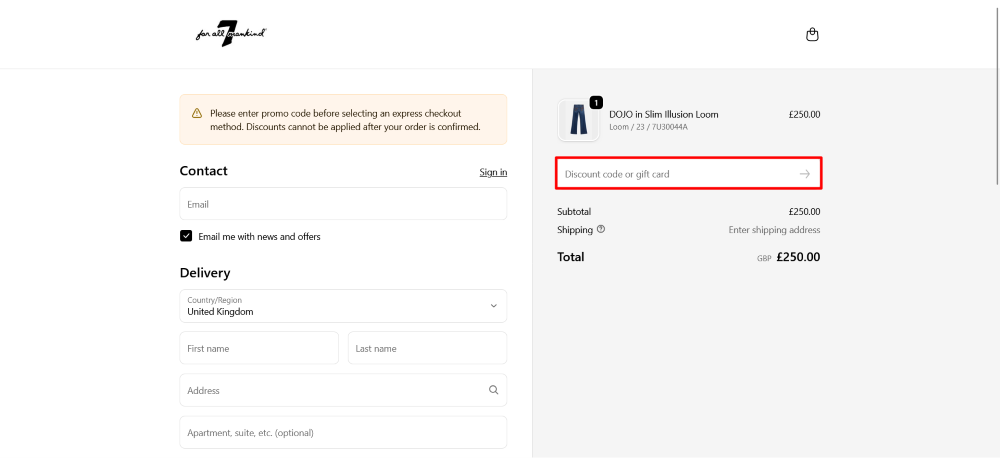Click the Total amount £250.00 in bold
This screenshot has width=1000, height=458.
tap(798, 257)
